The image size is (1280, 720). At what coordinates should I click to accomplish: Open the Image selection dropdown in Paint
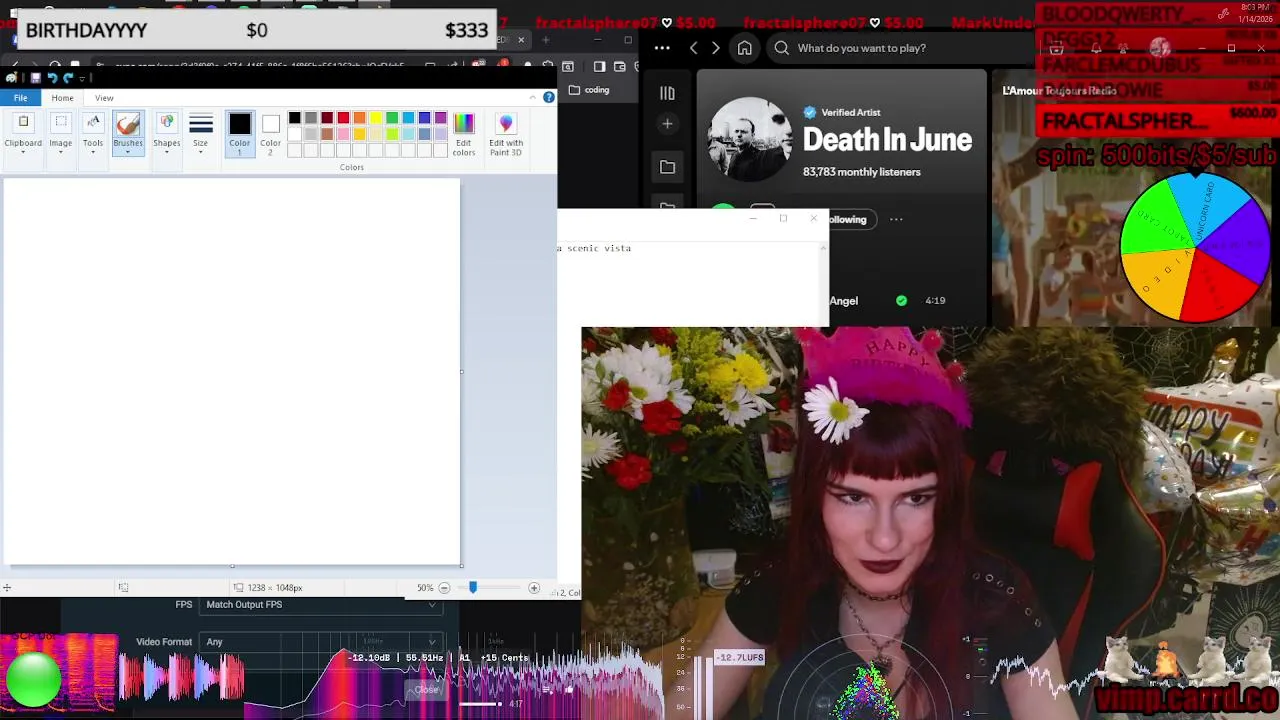click(x=61, y=133)
